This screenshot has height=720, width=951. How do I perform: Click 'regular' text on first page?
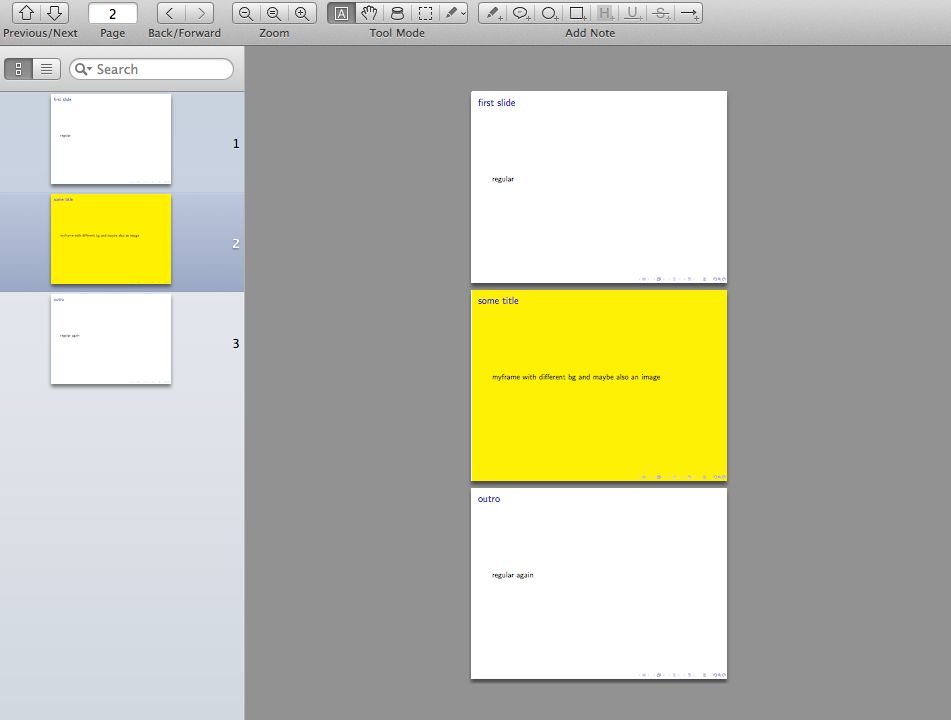503,179
